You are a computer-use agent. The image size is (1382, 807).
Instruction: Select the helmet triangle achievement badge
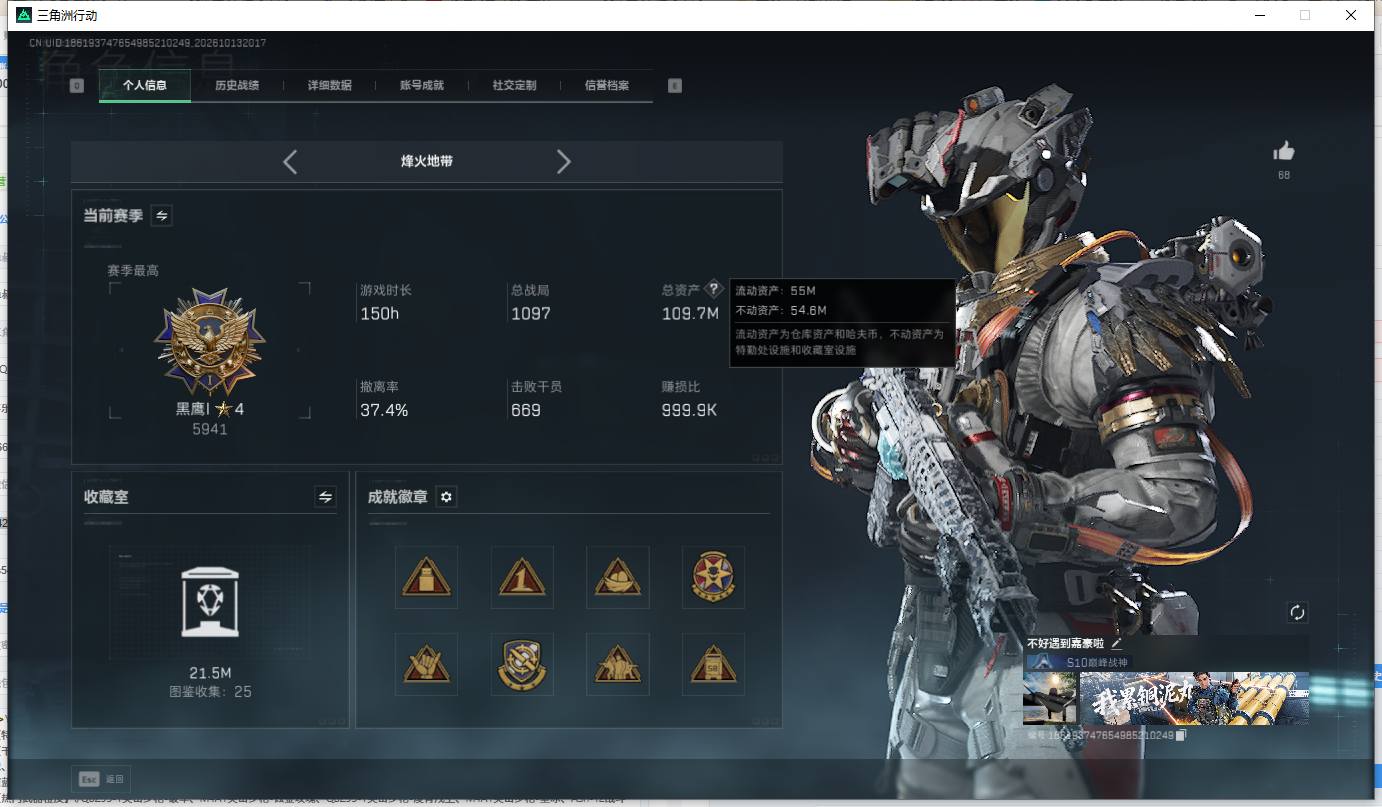[618, 577]
